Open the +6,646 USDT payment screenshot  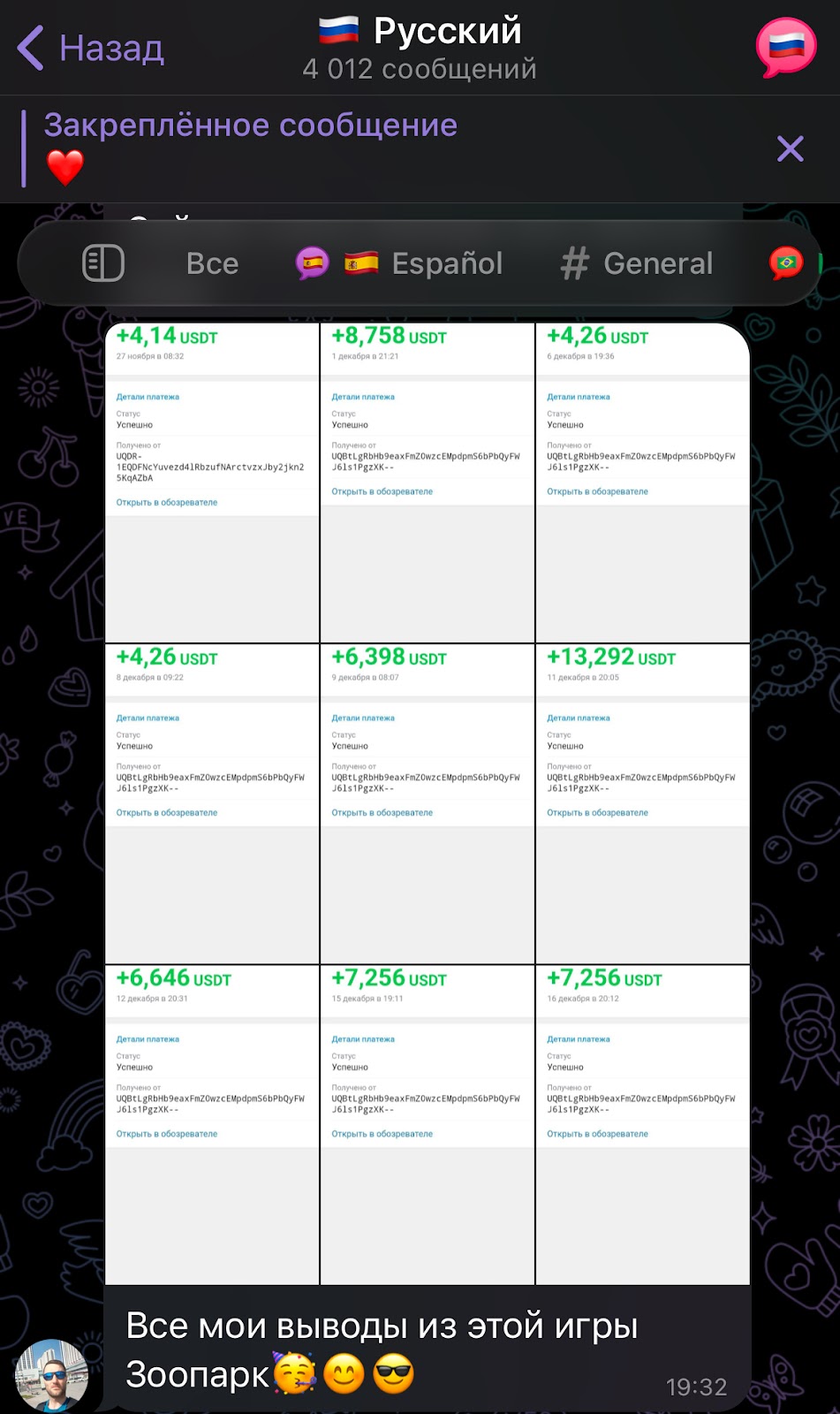[x=212, y=1123]
